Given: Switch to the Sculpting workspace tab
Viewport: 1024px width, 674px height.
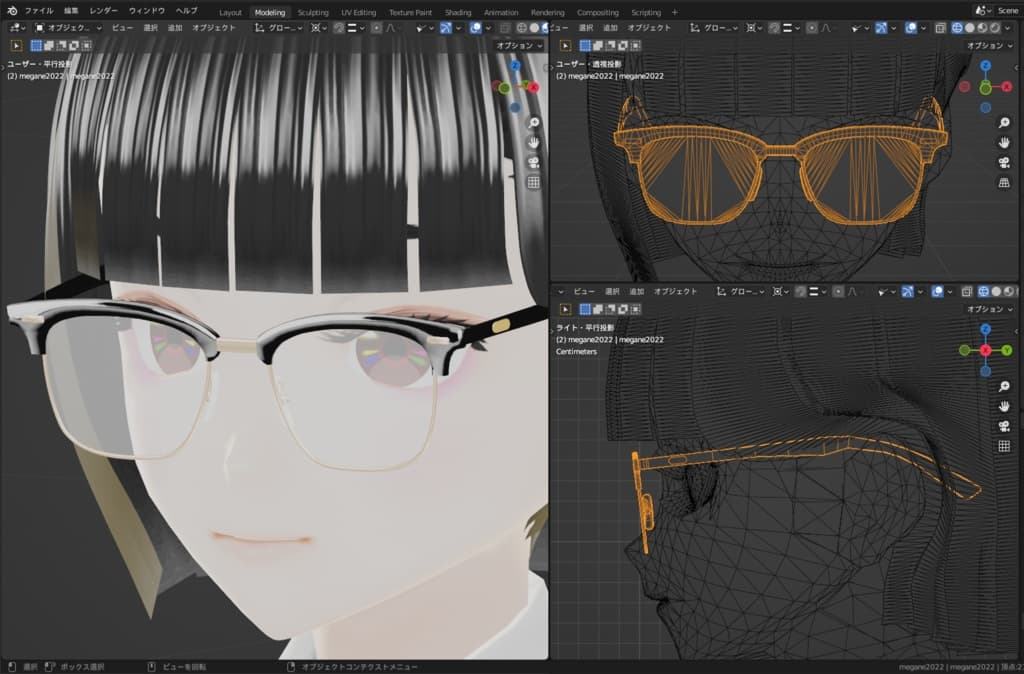Looking at the screenshot, I should tap(313, 12).
